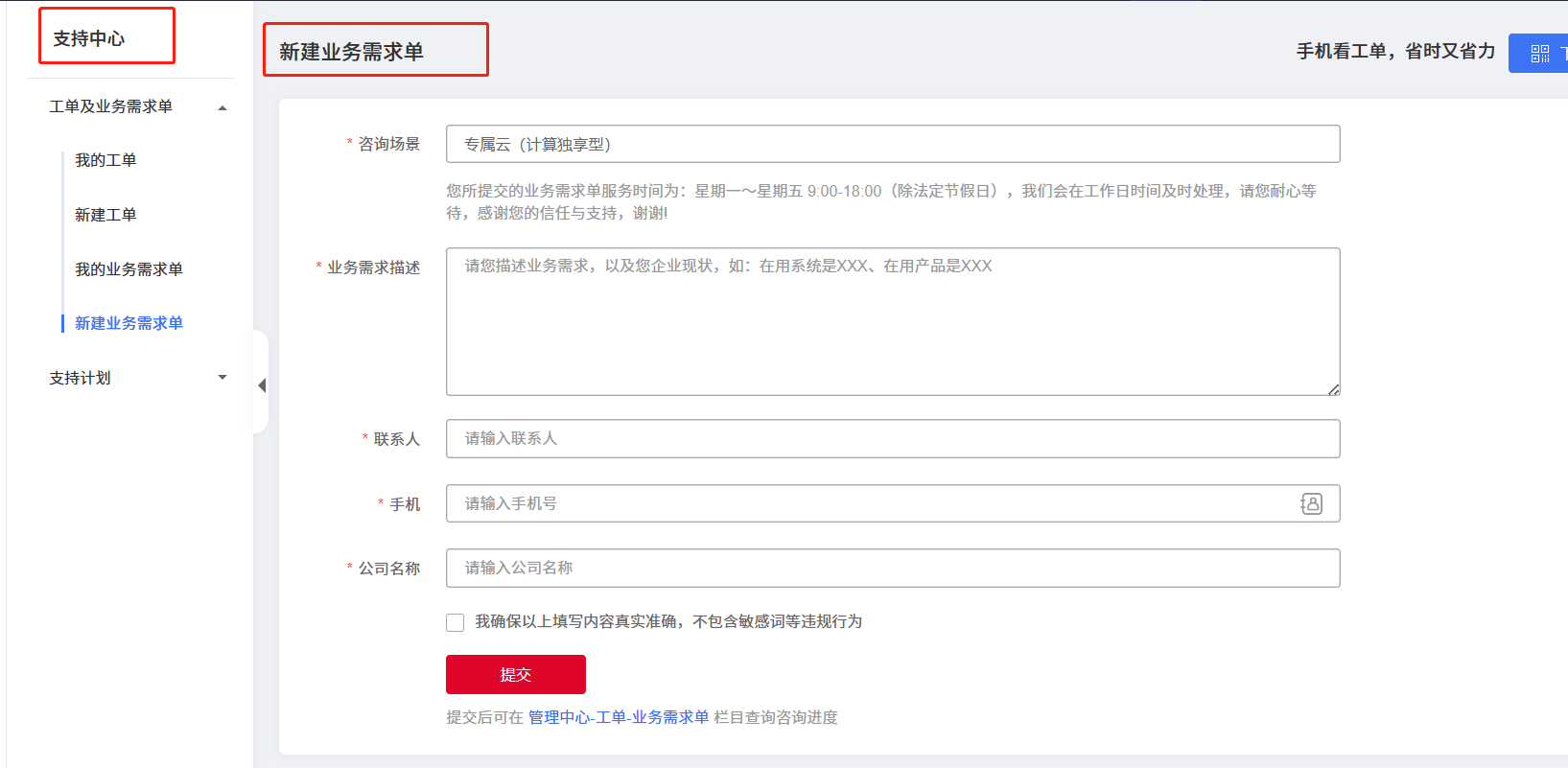Open the 管理中心-工单-业务需求单 link

pos(618,717)
